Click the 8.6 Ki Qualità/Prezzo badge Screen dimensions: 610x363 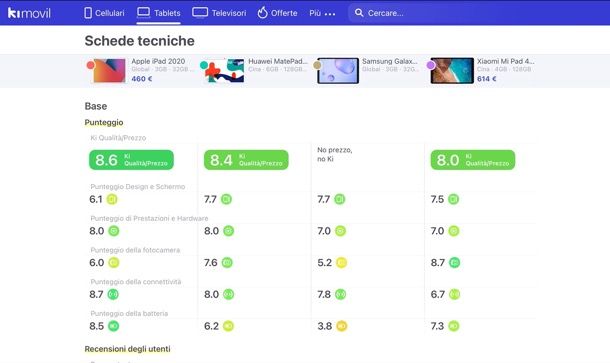coord(131,160)
